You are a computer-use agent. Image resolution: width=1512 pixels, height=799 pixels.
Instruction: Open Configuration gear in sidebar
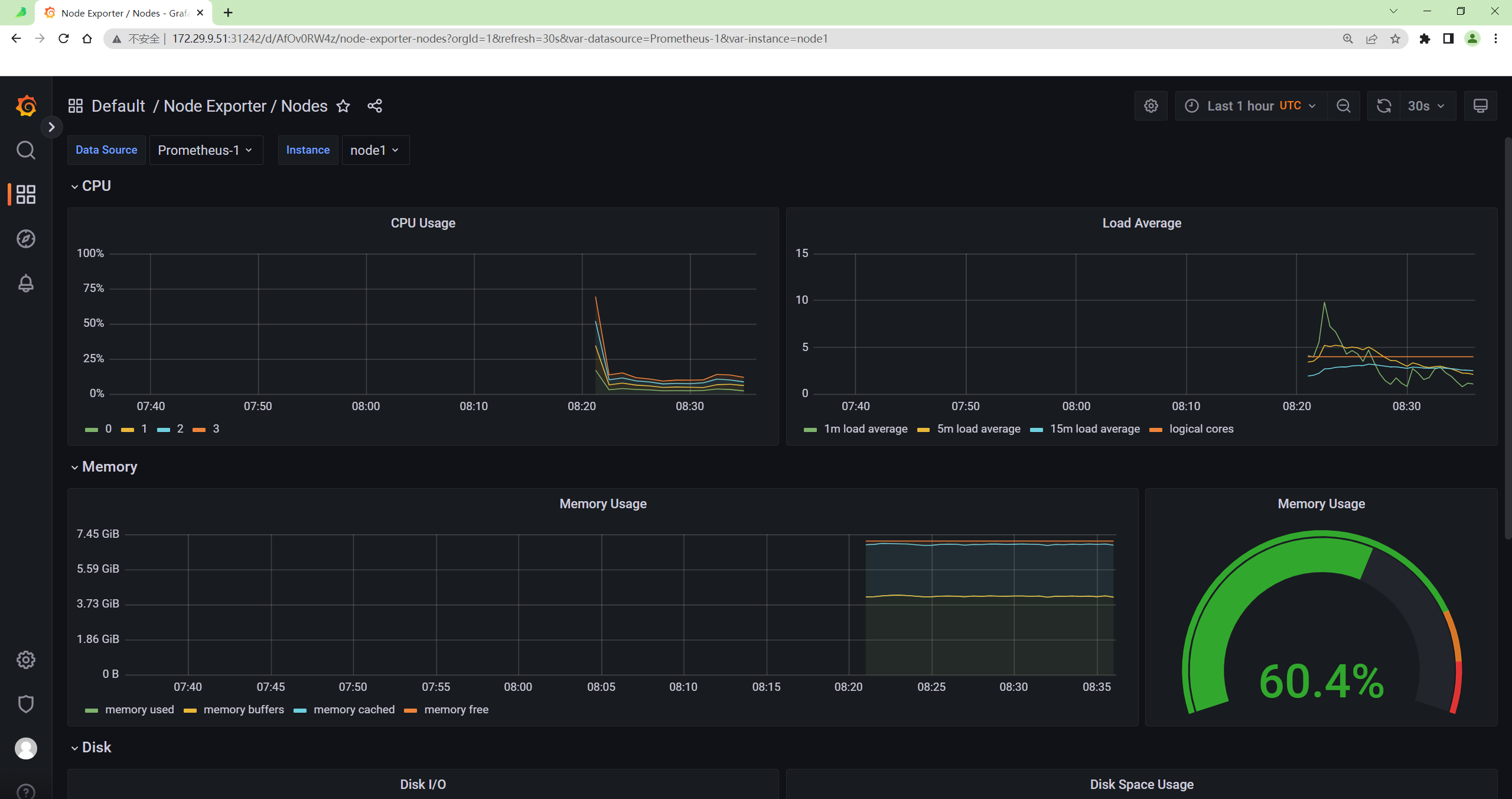(x=26, y=660)
